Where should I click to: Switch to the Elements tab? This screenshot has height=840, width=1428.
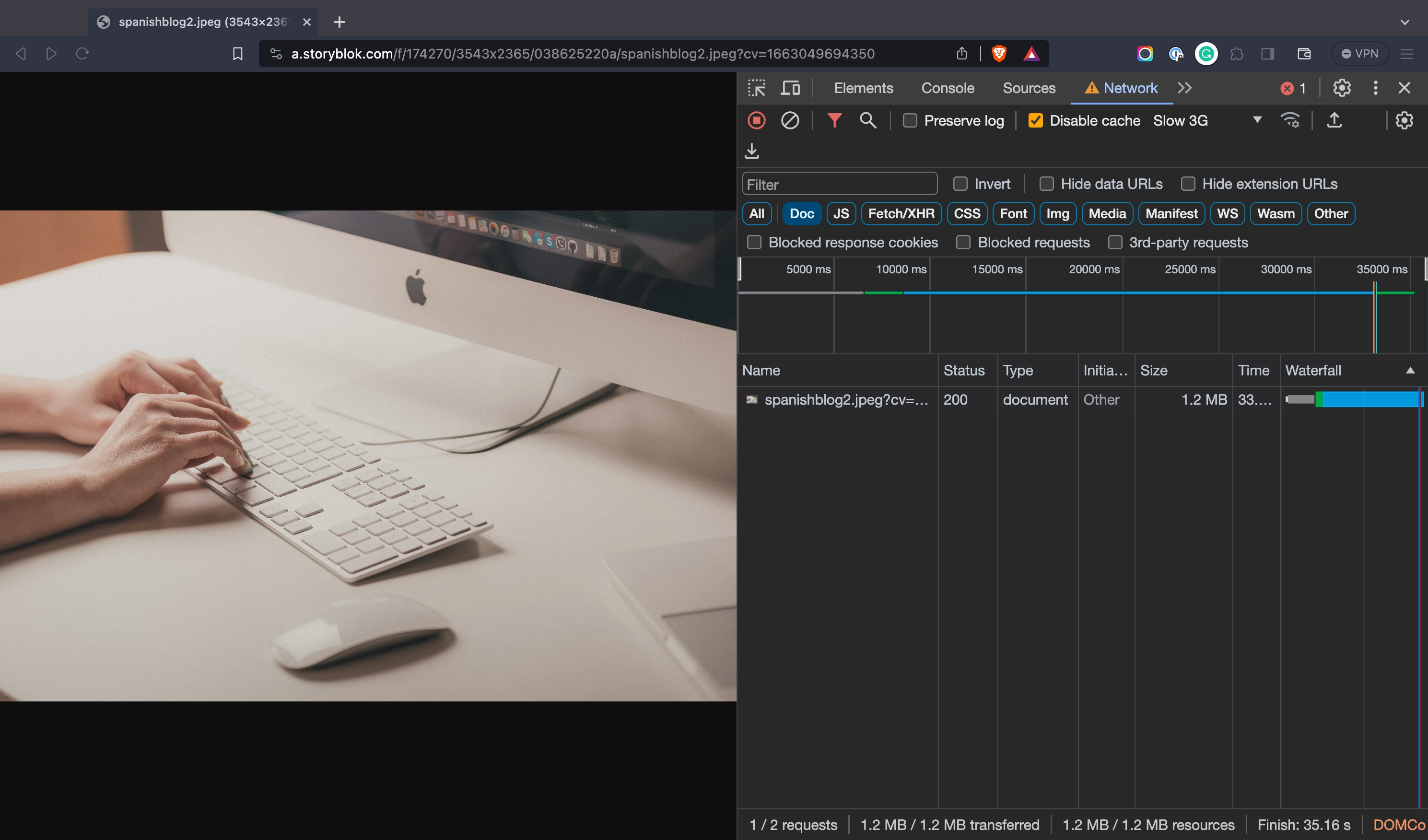863,88
